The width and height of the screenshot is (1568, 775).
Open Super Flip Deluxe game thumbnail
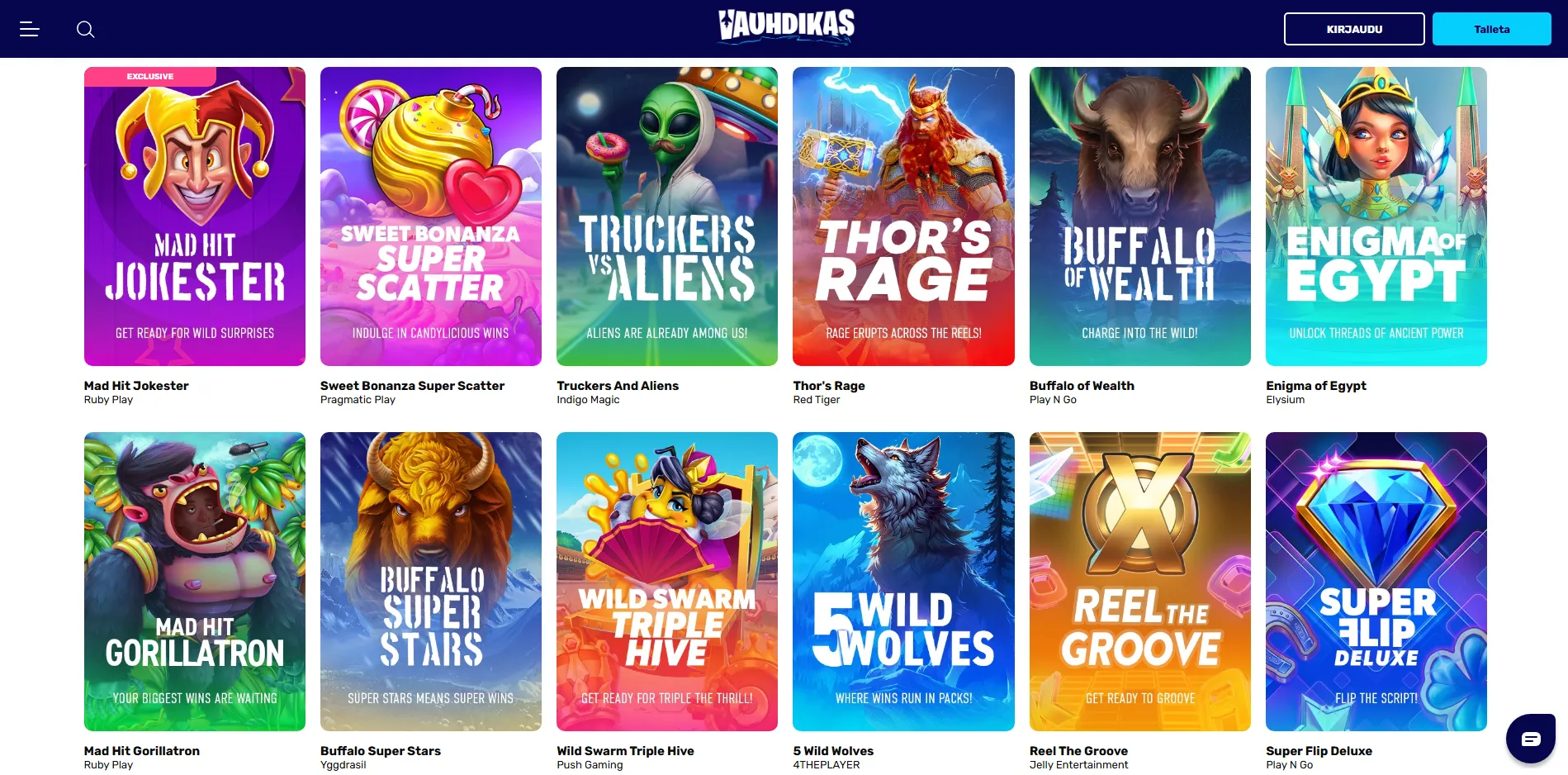(x=1376, y=582)
